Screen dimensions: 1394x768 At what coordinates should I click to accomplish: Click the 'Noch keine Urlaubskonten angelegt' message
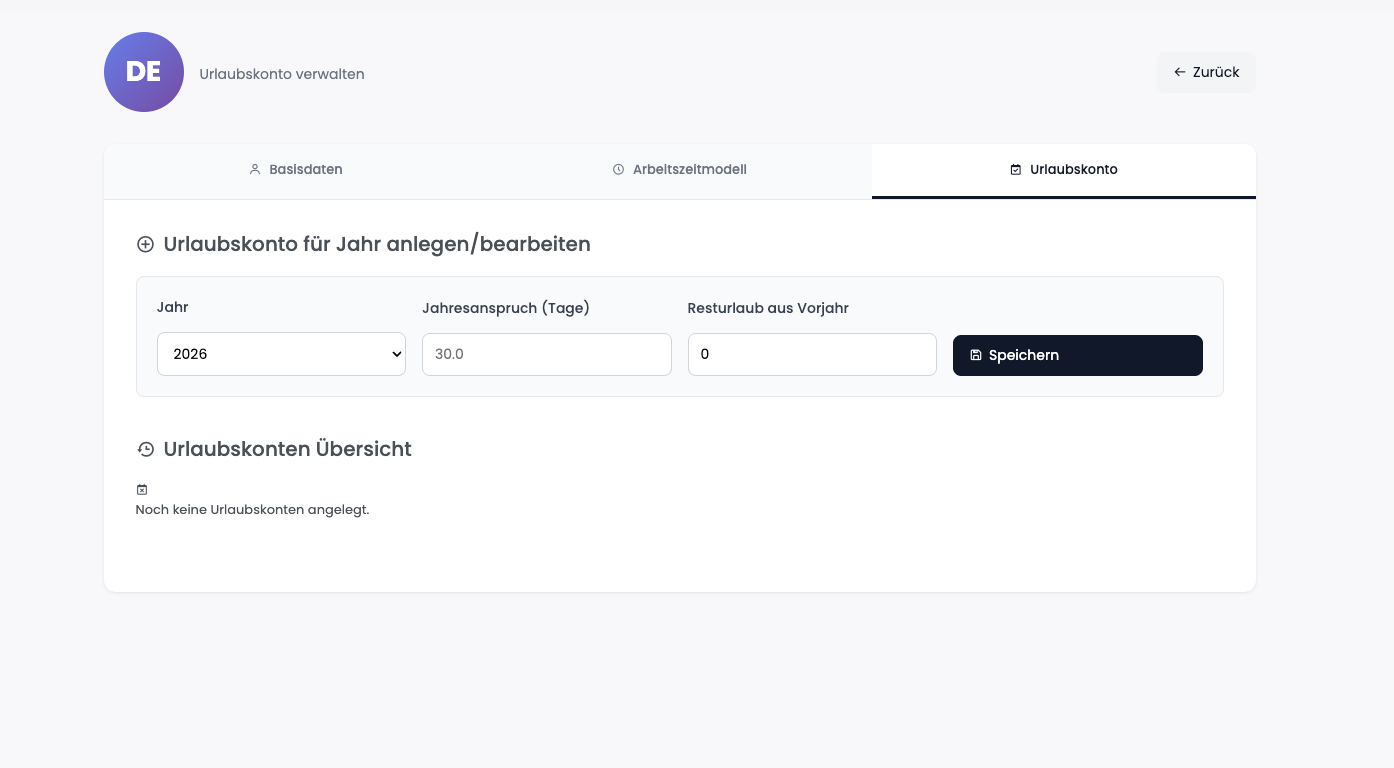pos(252,510)
